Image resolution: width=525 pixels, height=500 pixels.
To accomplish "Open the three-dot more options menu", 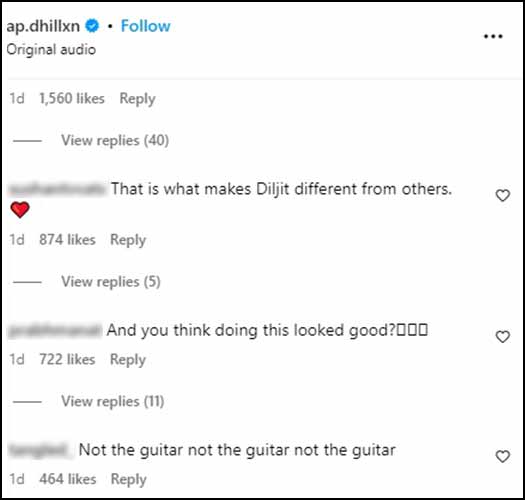I will pos(493,36).
